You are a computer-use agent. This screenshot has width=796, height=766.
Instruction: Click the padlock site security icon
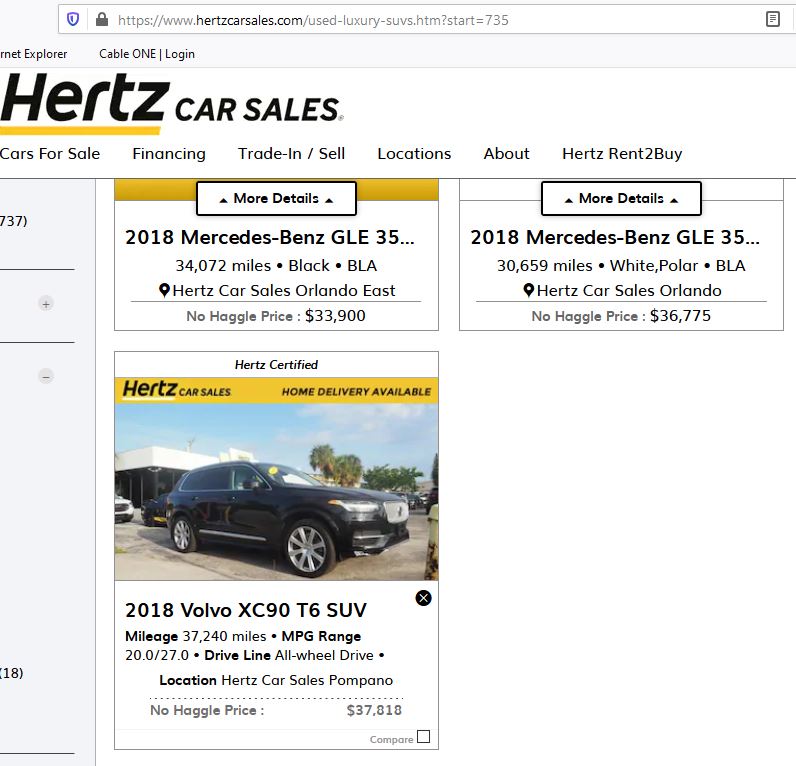[x=102, y=20]
